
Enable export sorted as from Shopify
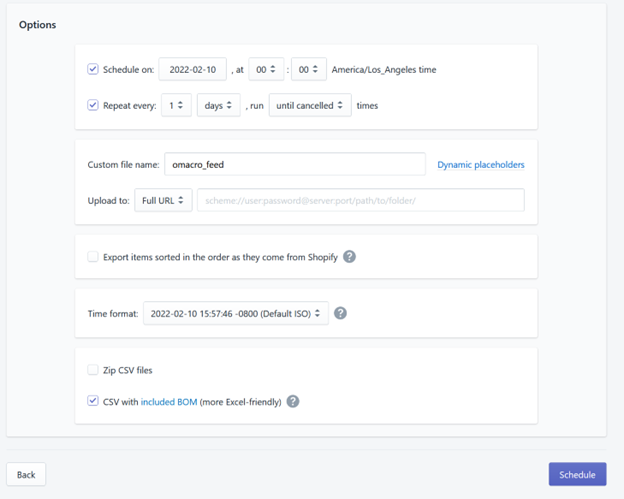click(x=93, y=257)
